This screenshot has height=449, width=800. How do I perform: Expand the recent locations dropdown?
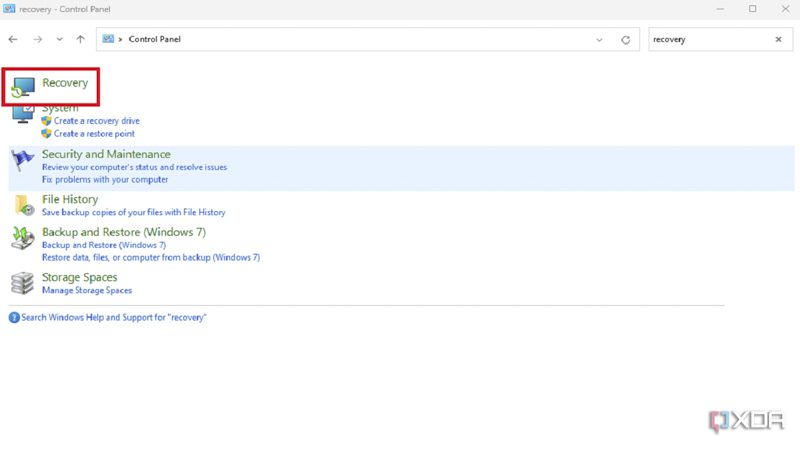[x=60, y=39]
